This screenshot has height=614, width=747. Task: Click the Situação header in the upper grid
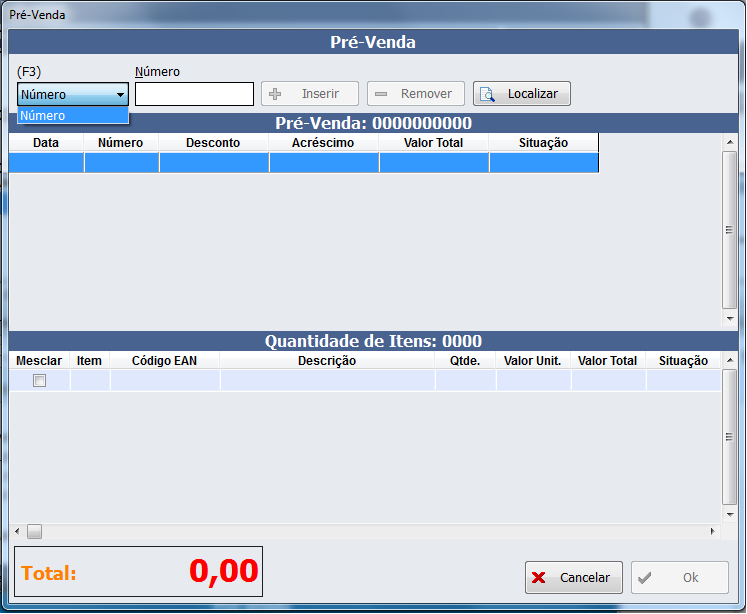point(543,143)
